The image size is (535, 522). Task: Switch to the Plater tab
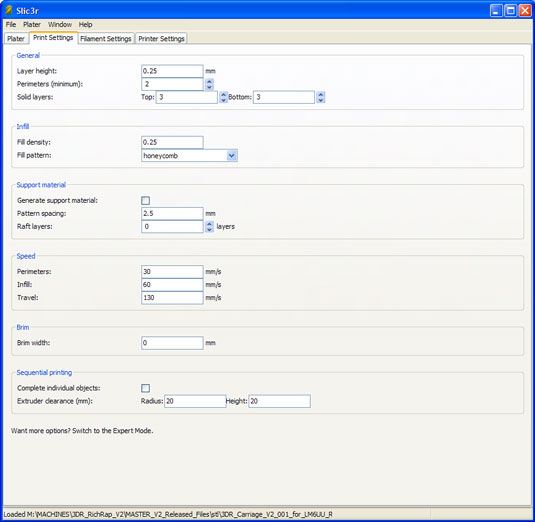[16, 39]
